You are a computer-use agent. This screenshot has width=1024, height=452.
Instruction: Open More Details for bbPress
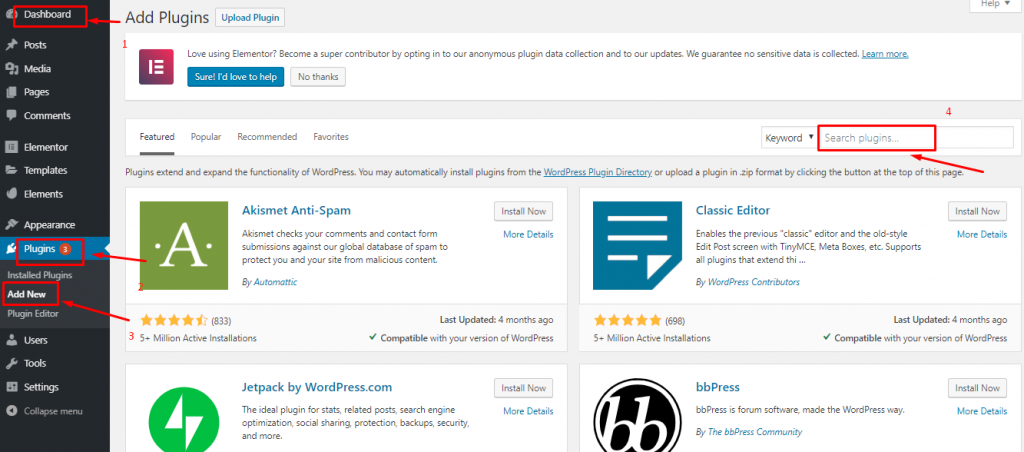[x=982, y=412]
